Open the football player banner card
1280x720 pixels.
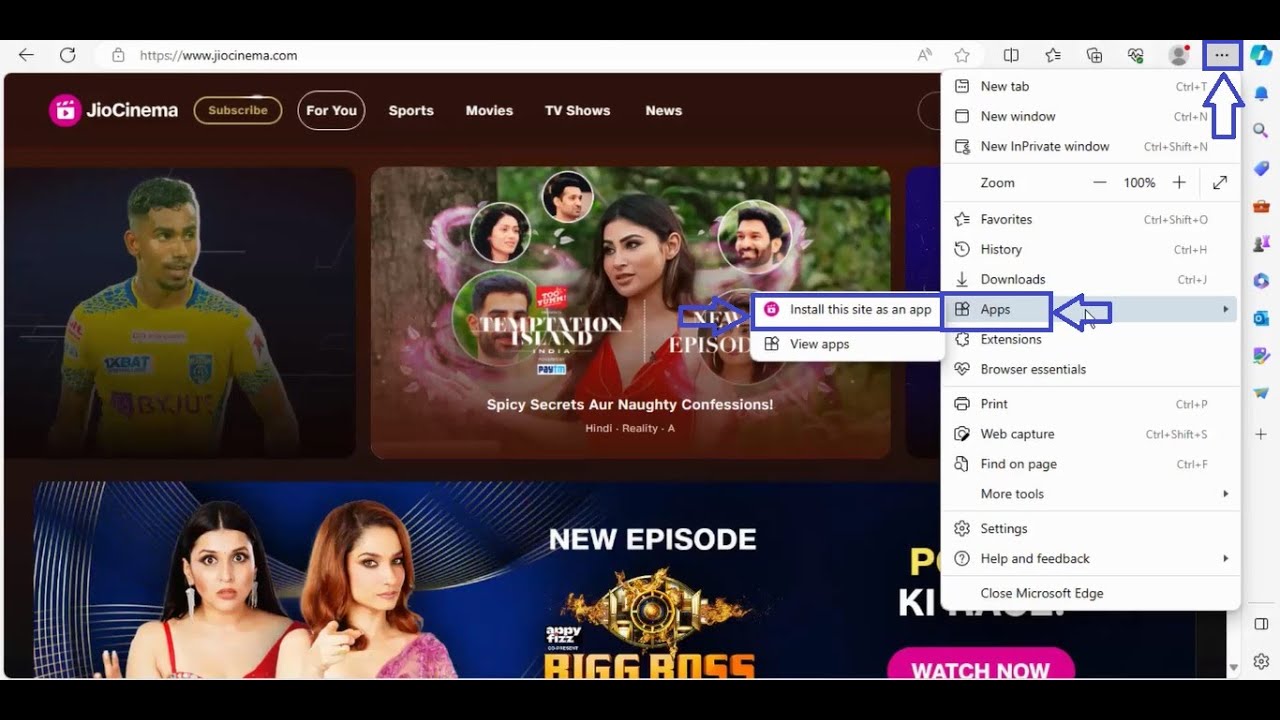[x=180, y=312]
